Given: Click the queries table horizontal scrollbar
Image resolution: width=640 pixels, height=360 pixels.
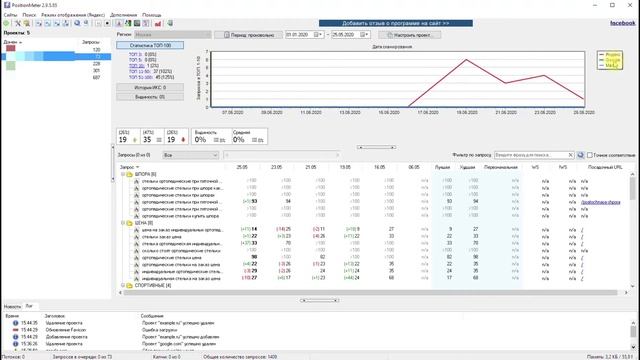Looking at the screenshot, I should (371, 293).
